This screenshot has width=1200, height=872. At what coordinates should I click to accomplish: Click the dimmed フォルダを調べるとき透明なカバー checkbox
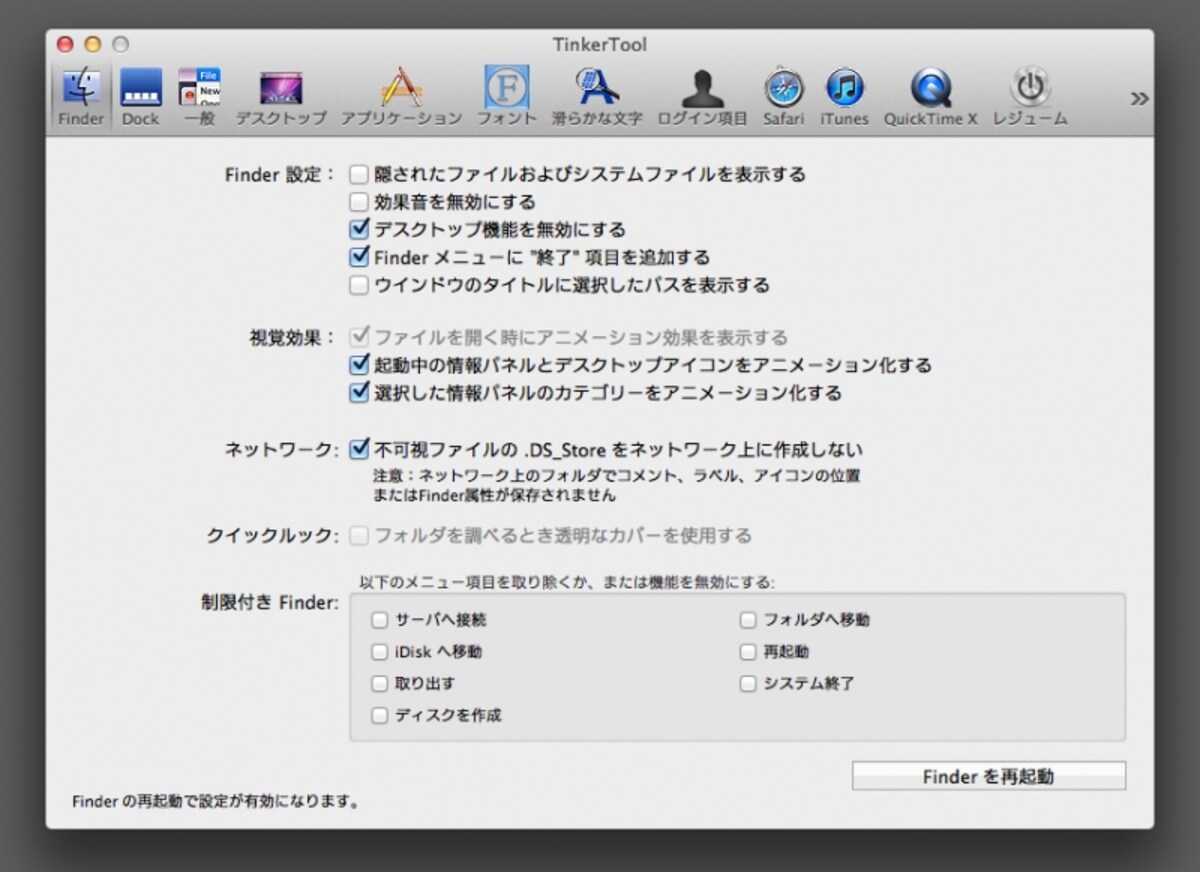coord(359,535)
